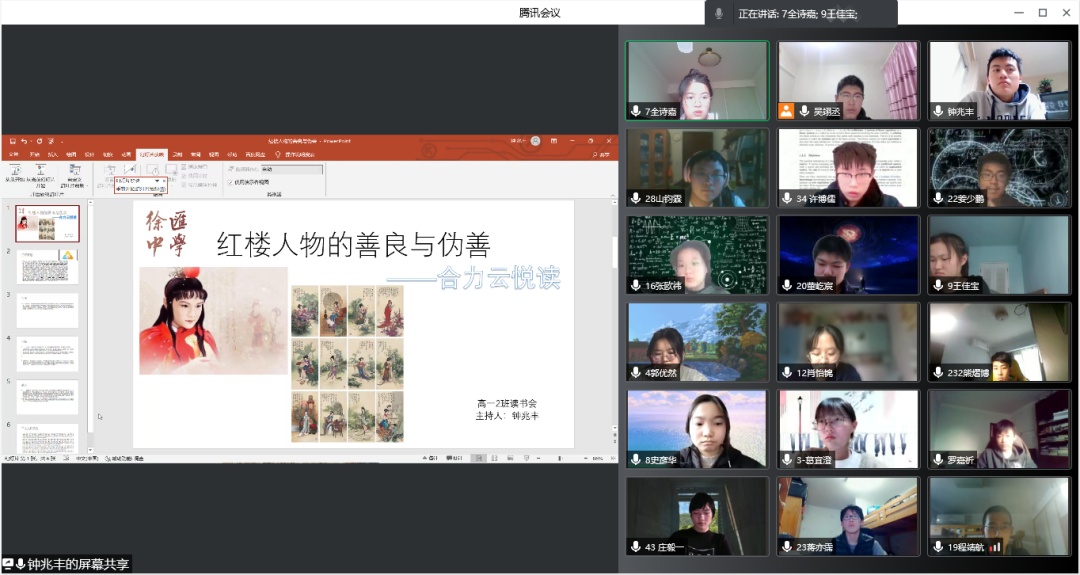Image resolution: width=1080 pixels, height=575 pixels.
Task: Click the screen share icon beside 钟兆丰的屏幕共享
Action: pos(8,565)
